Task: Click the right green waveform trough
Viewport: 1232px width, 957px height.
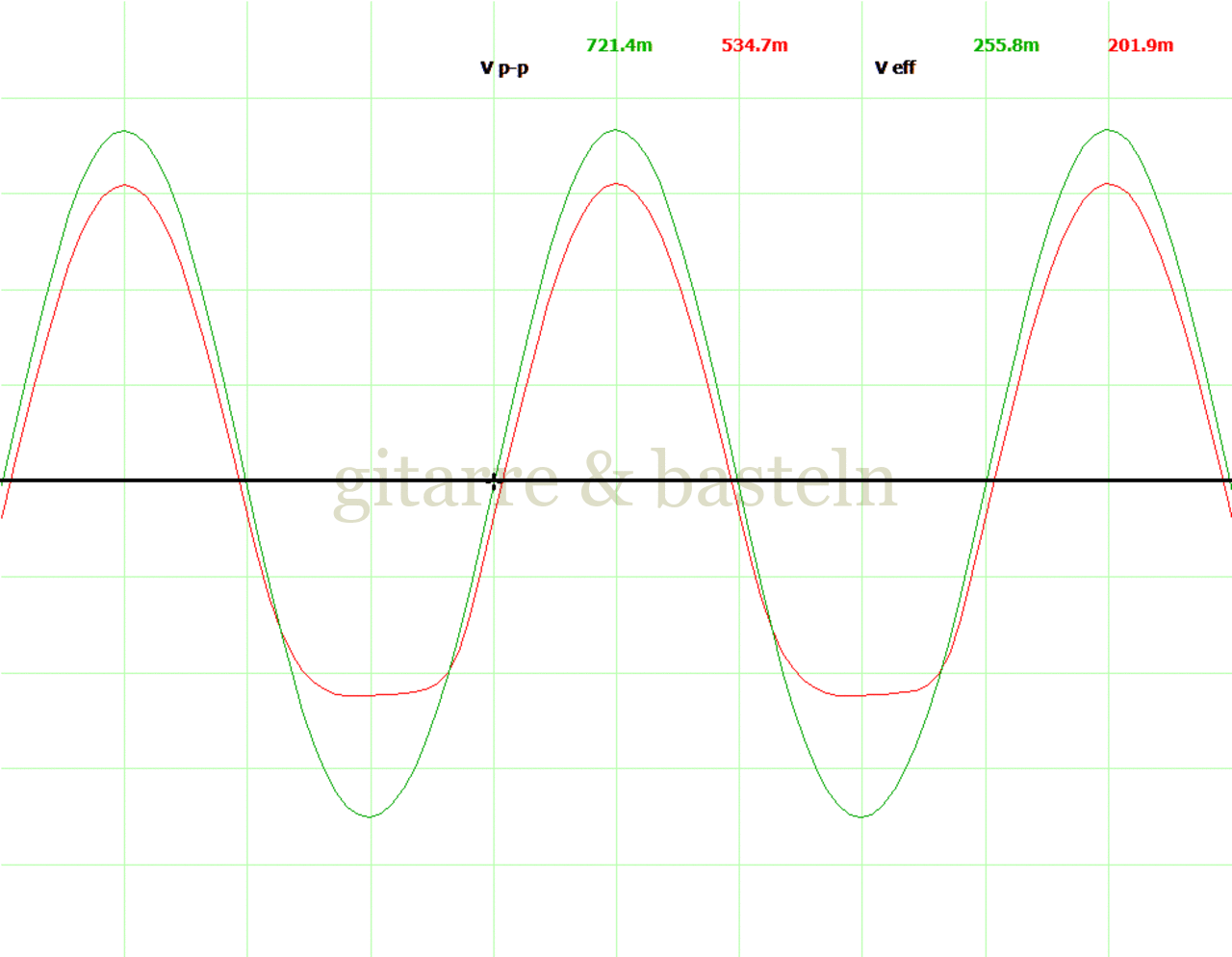Action: (x=861, y=816)
